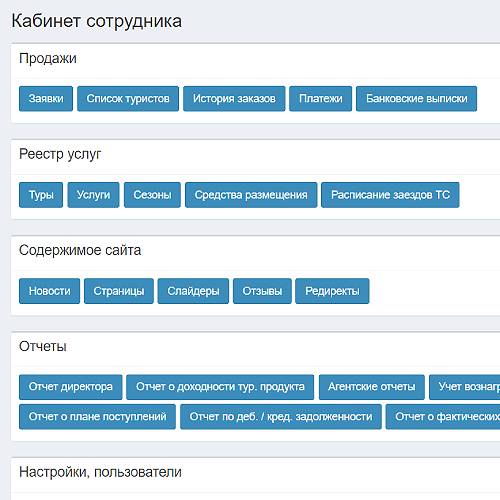Open Агентские отчеты
500x500 pixels.
pos(372,387)
